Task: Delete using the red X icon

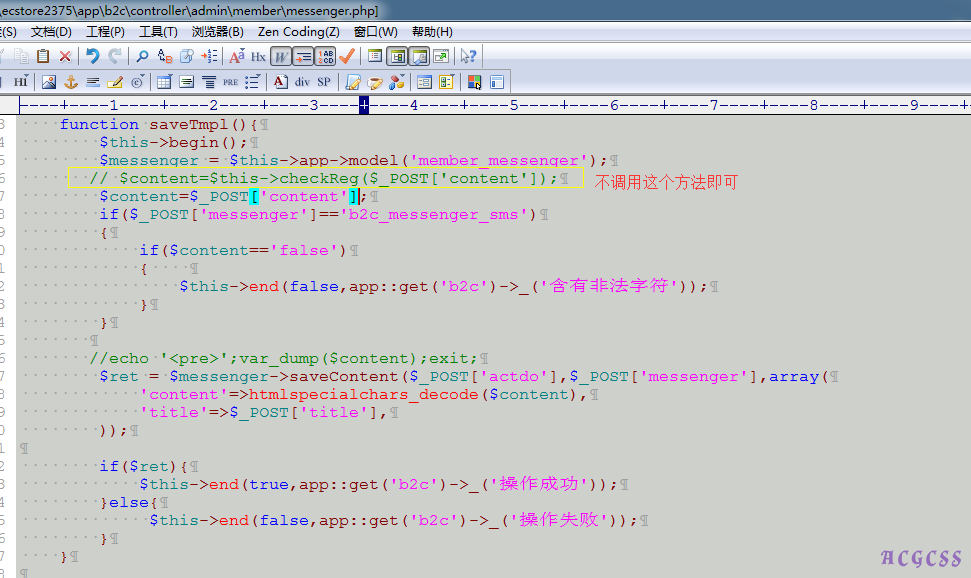Action: tap(65, 56)
